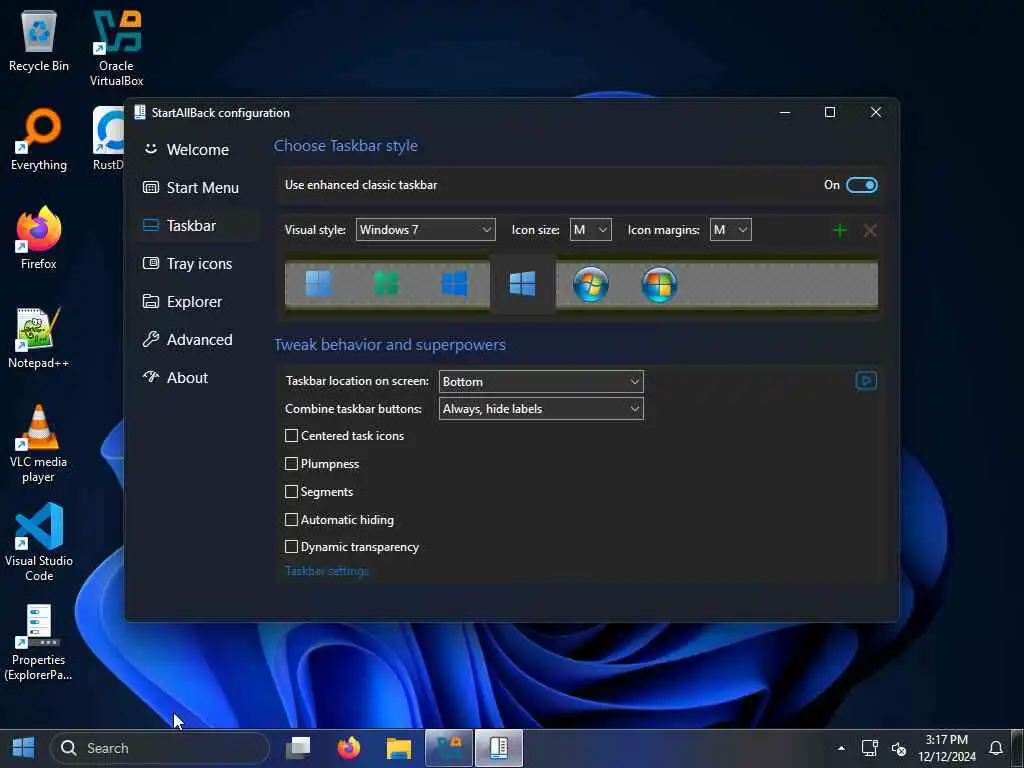Click Show desktop strip at taskbar end

point(1017,748)
